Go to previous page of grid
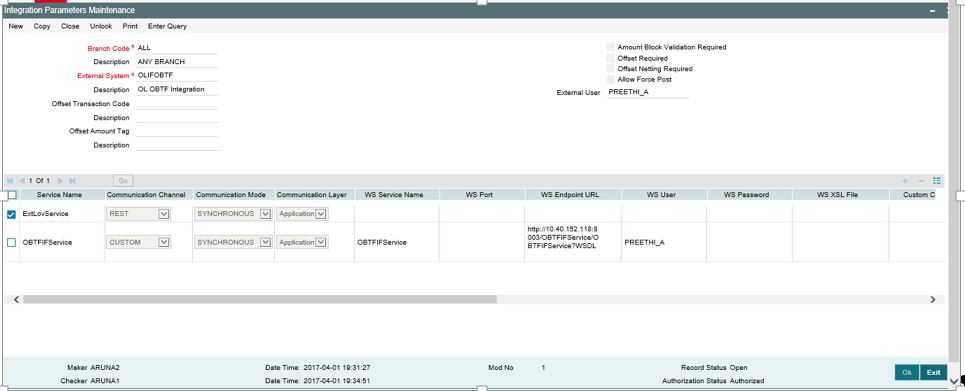The height and width of the screenshot is (391, 965). [22, 181]
